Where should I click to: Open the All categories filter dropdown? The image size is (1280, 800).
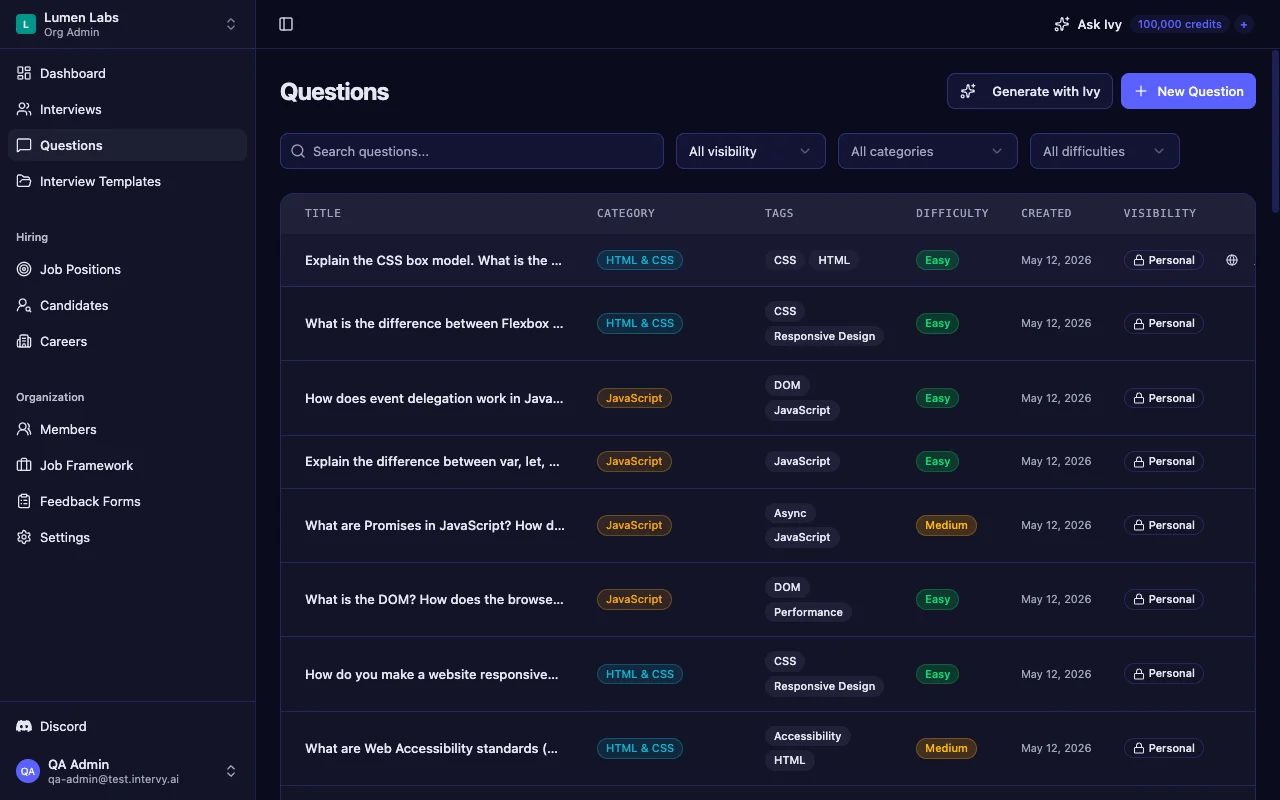coord(928,151)
